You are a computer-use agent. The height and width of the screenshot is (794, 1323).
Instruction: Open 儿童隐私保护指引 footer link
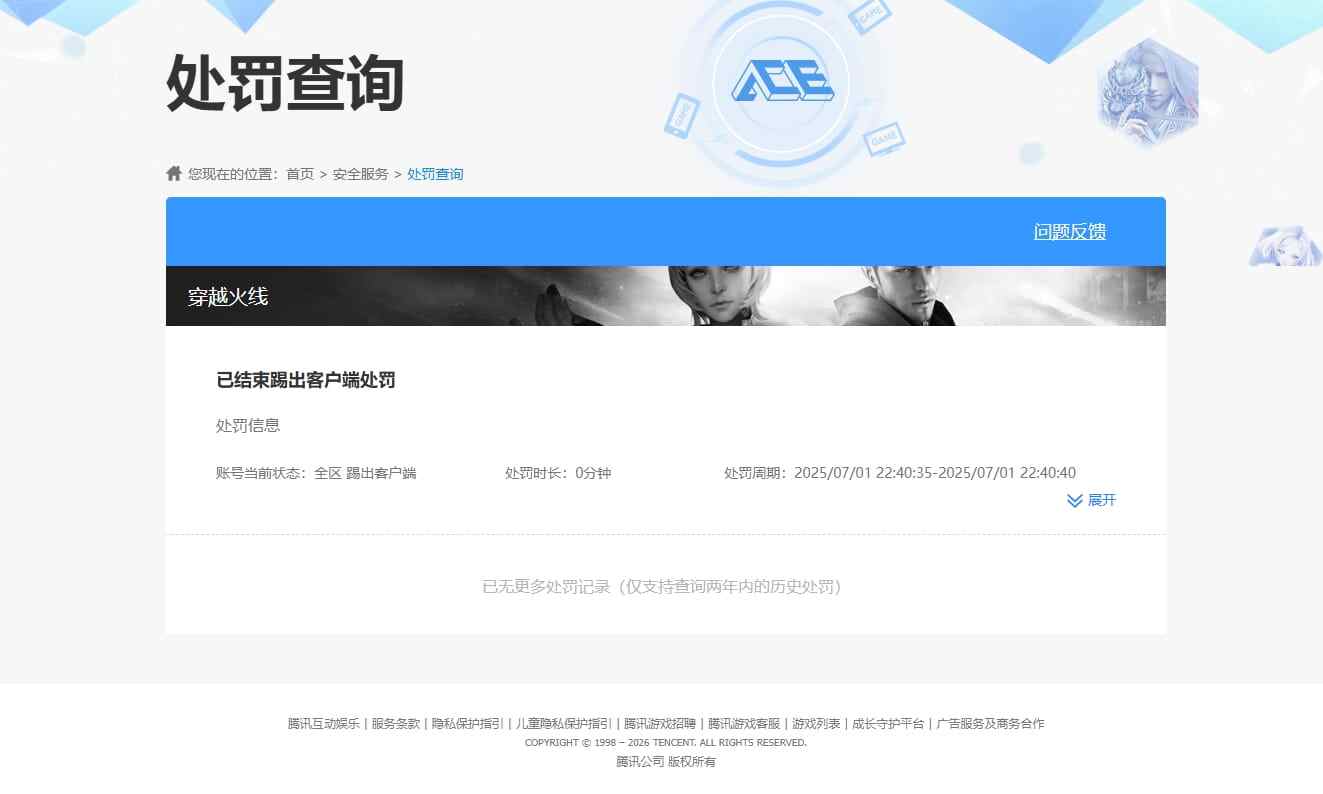point(563,723)
